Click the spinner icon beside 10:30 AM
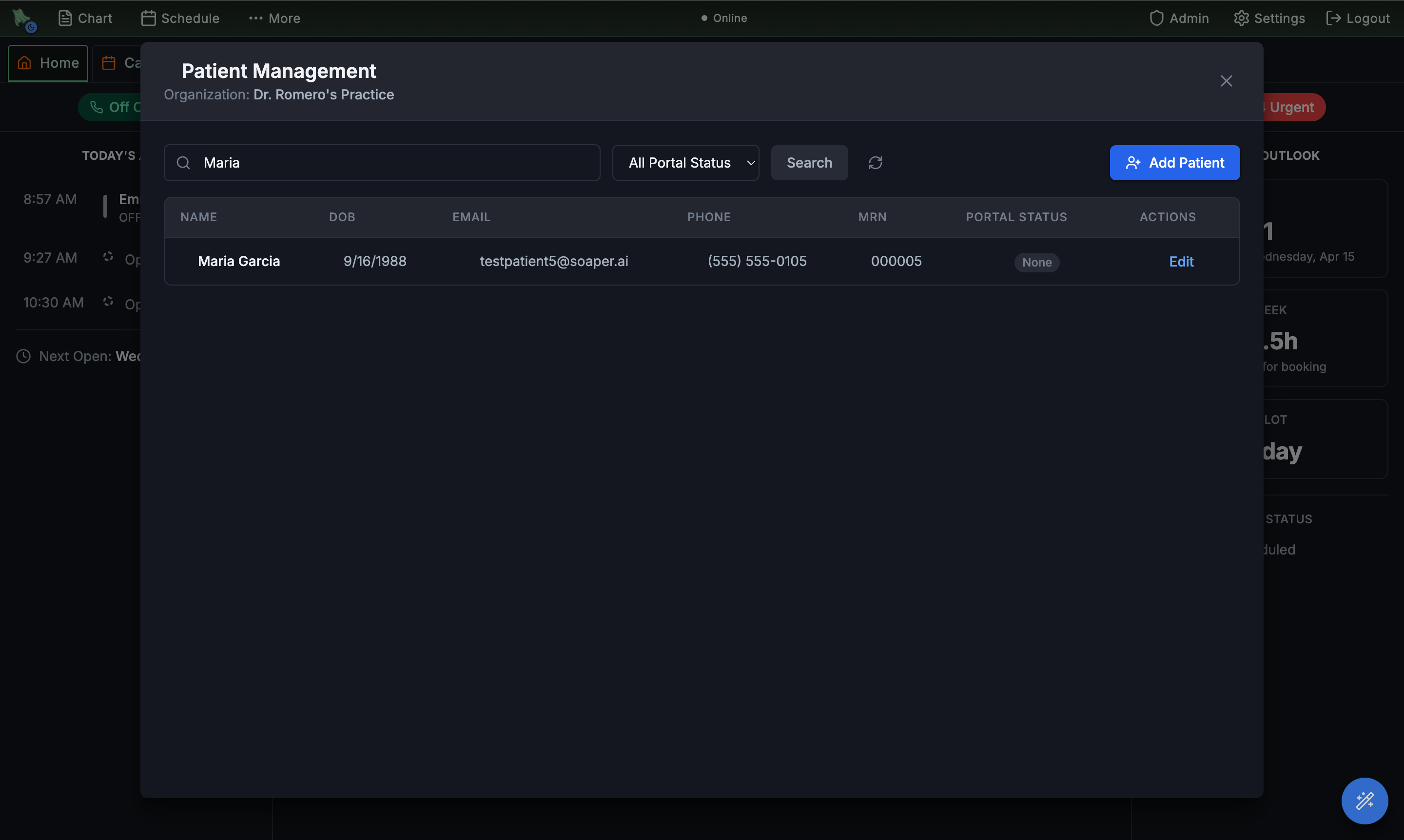The width and height of the screenshot is (1404, 840). (x=108, y=301)
